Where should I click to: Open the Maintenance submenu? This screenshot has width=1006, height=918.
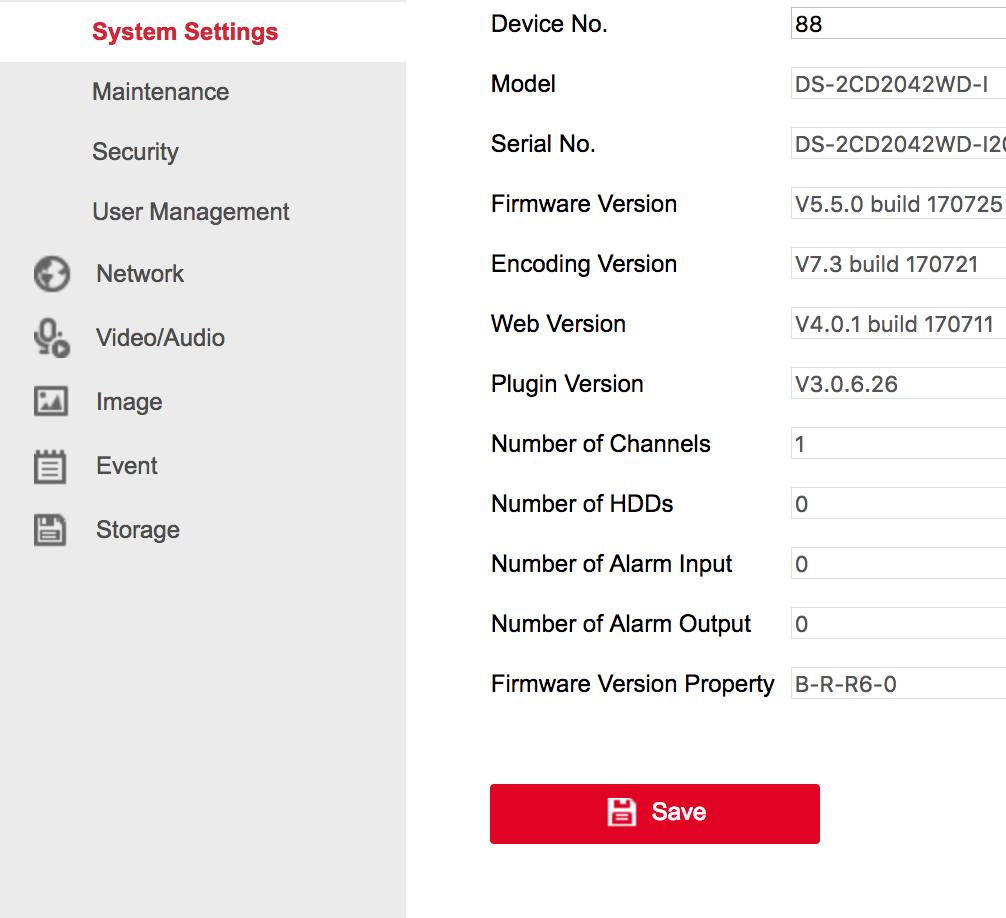coord(160,92)
